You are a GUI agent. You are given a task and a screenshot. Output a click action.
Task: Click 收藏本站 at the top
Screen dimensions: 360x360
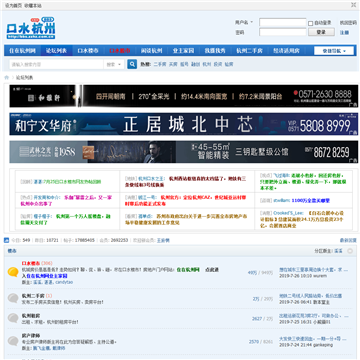pyautogui.click(x=33, y=6)
